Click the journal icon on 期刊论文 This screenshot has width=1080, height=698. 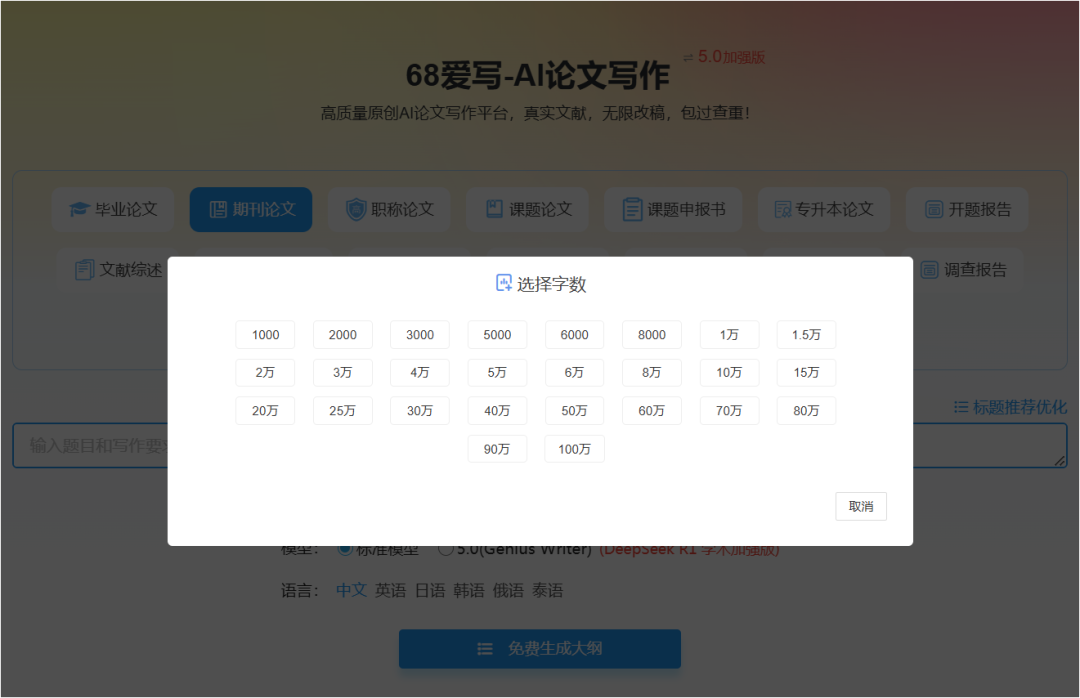point(218,209)
